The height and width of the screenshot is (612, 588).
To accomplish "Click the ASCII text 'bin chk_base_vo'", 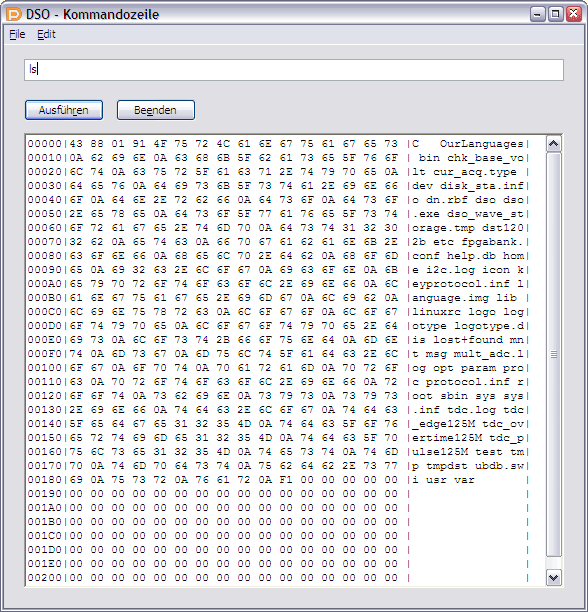I will (x=471, y=158).
